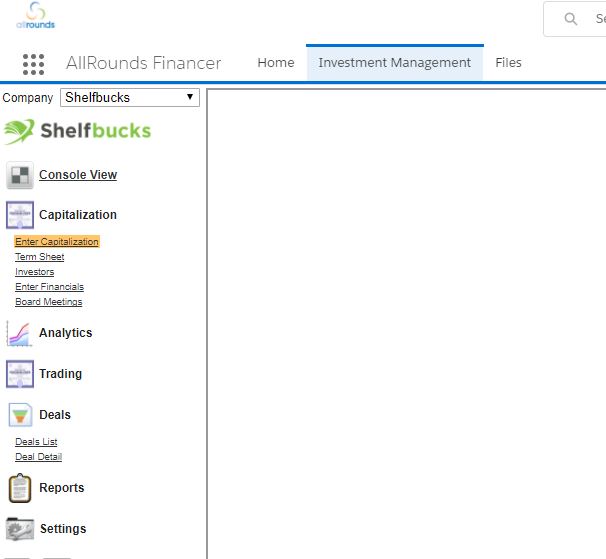This screenshot has height=559, width=606.
Task: Click the Trading section icon
Action: coord(20,374)
